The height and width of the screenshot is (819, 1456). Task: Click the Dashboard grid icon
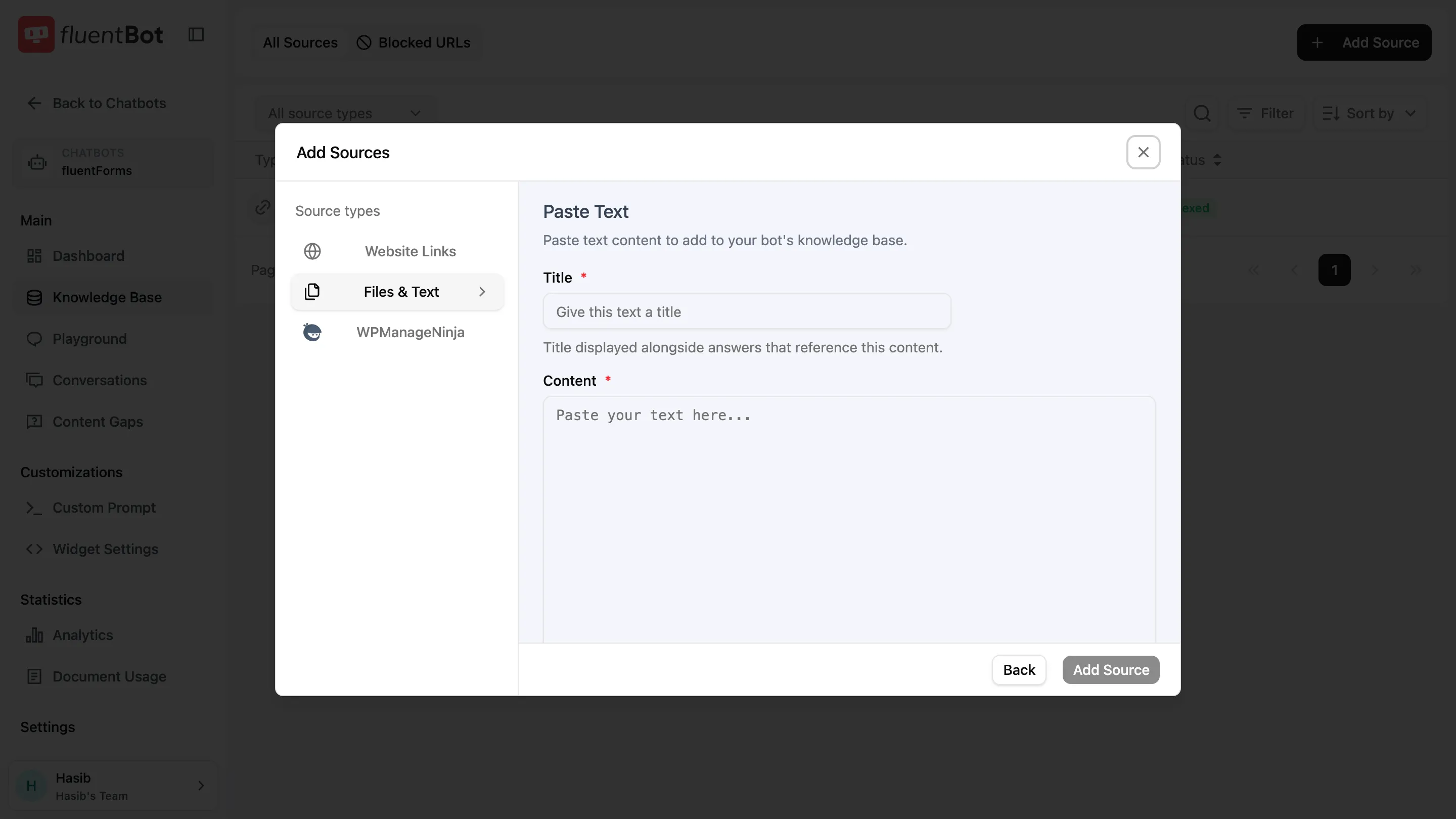pyautogui.click(x=34, y=256)
